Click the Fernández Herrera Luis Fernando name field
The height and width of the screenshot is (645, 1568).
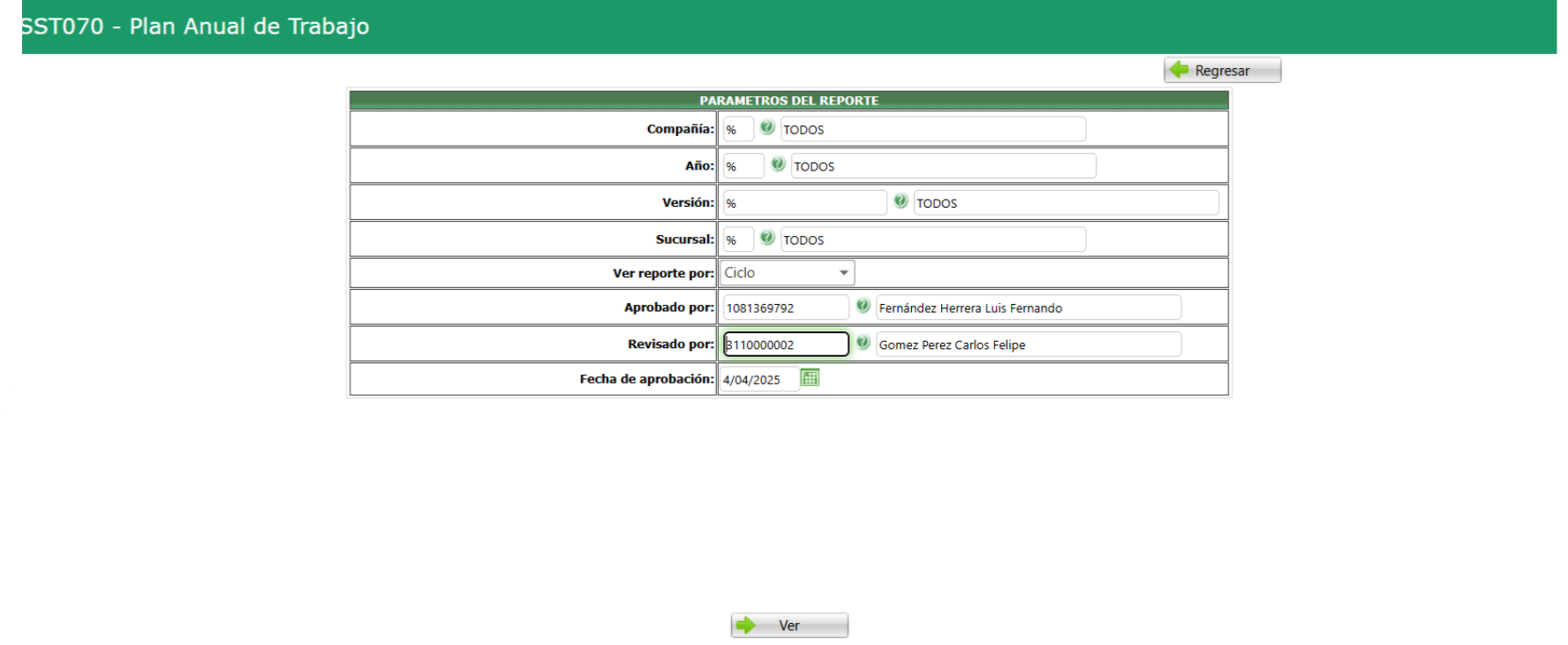pyautogui.click(x=1029, y=307)
